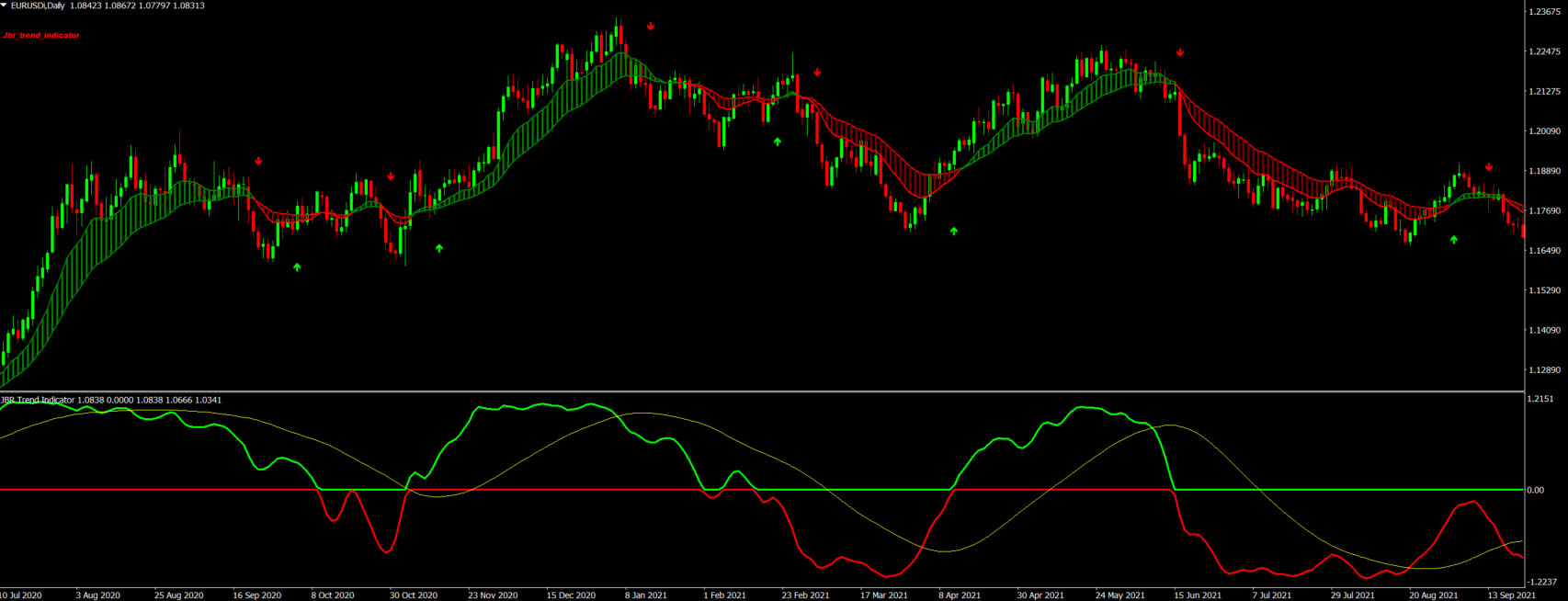Screen dimensions: 1568x601
Task: Click the 15 Jun 2021 date label
Action: [x=1198, y=595]
